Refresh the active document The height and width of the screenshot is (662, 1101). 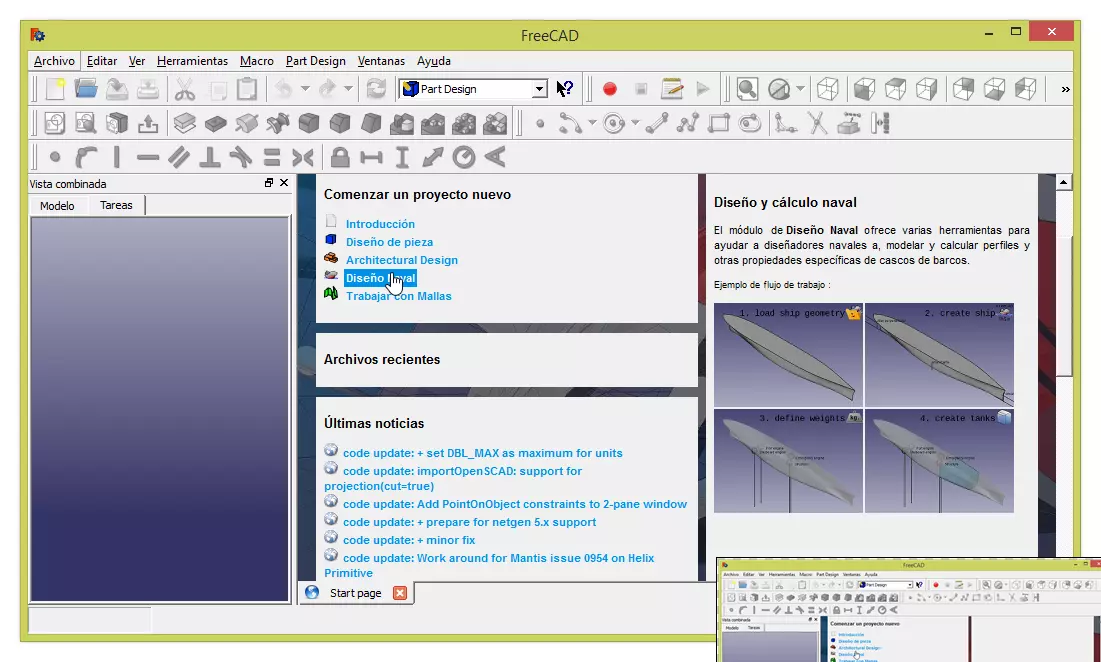pos(377,89)
